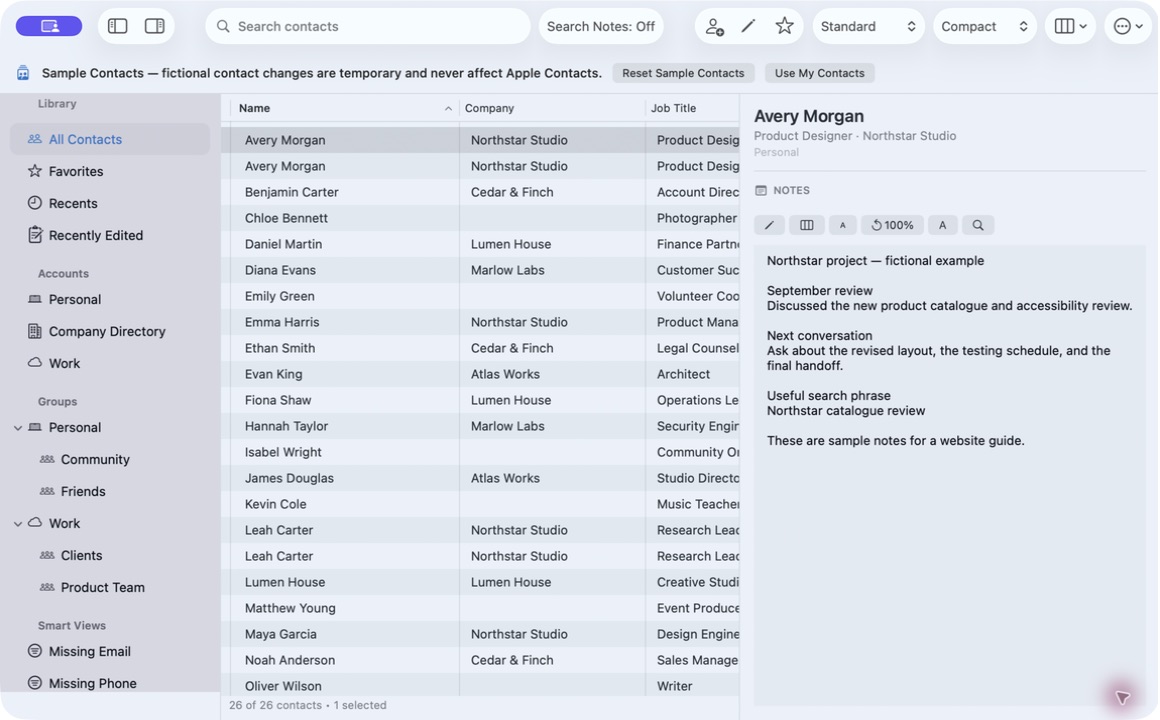Open Recents in the sidebar
This screenshot has height=720, width=1160.
click(x=109, y=203)
